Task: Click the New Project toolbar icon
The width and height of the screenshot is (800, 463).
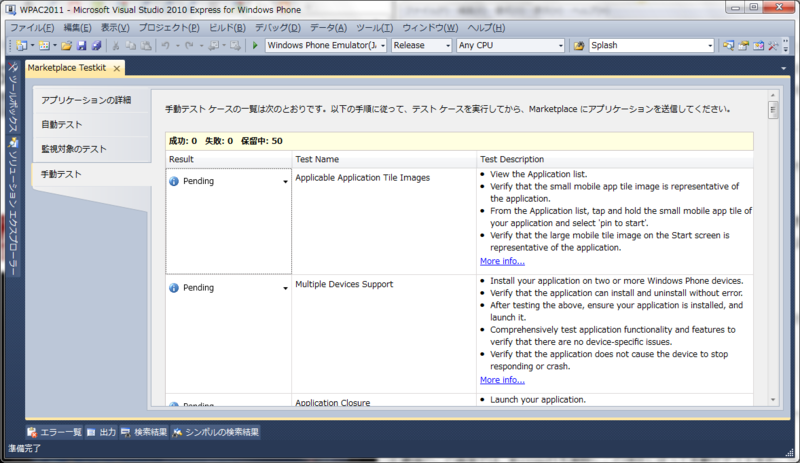Action: pos(21,45)
